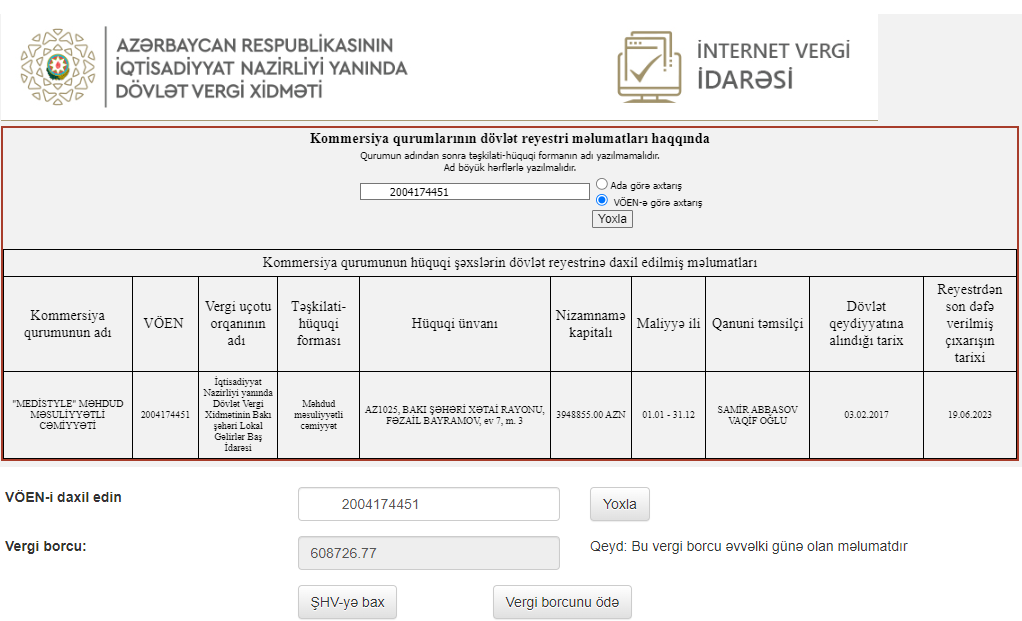The height and width of the screenshot is (621, 1022).
Task: Click the top Yoxla search button
Action: 611,218
